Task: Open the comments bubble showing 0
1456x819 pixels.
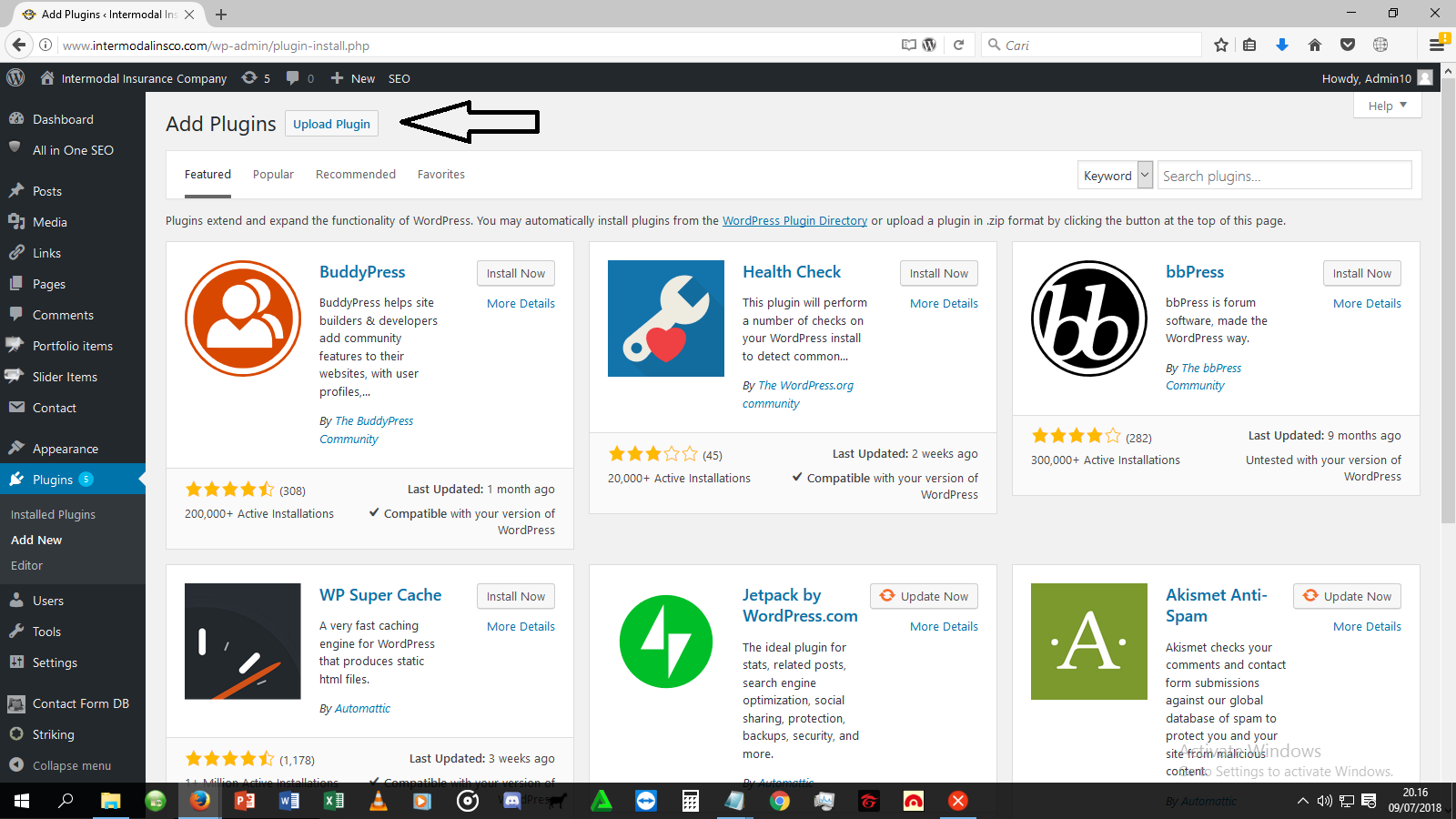Action: coord(299,78)
